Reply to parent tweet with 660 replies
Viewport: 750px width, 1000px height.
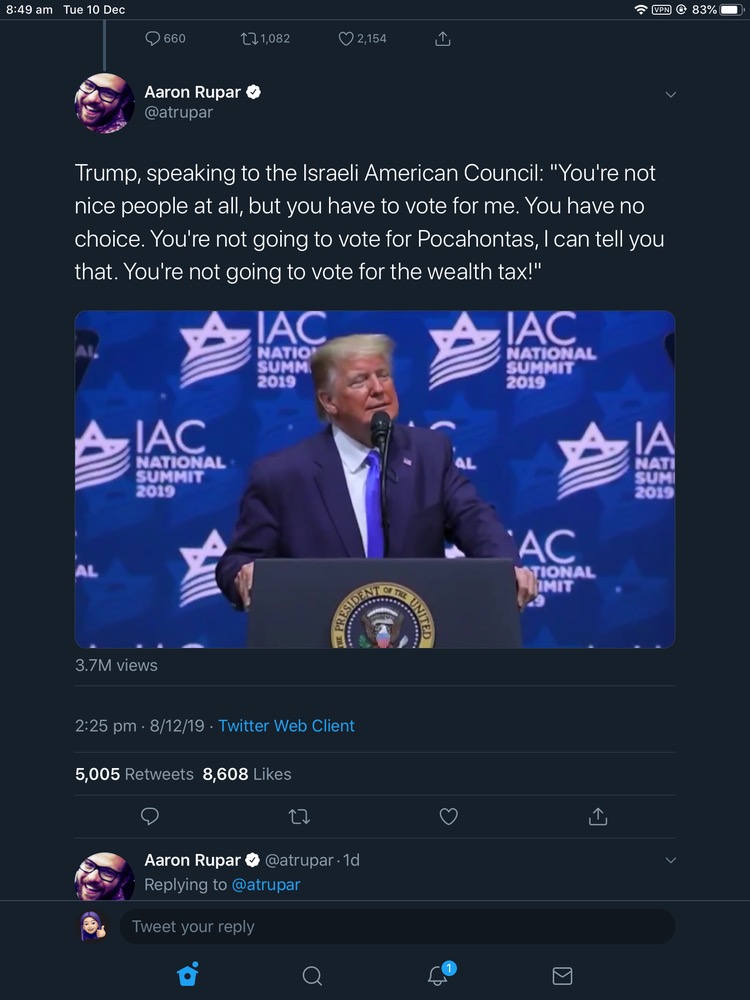165,39
